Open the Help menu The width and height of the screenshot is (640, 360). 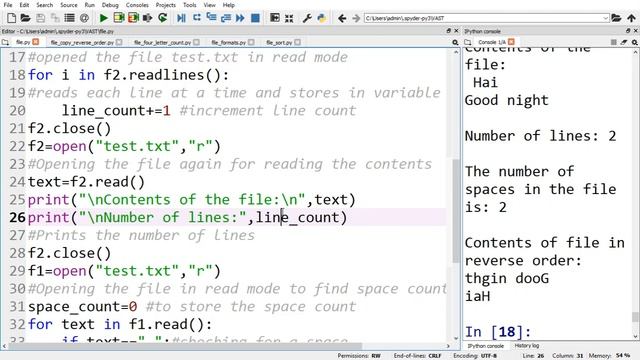[x=229, y=5]
